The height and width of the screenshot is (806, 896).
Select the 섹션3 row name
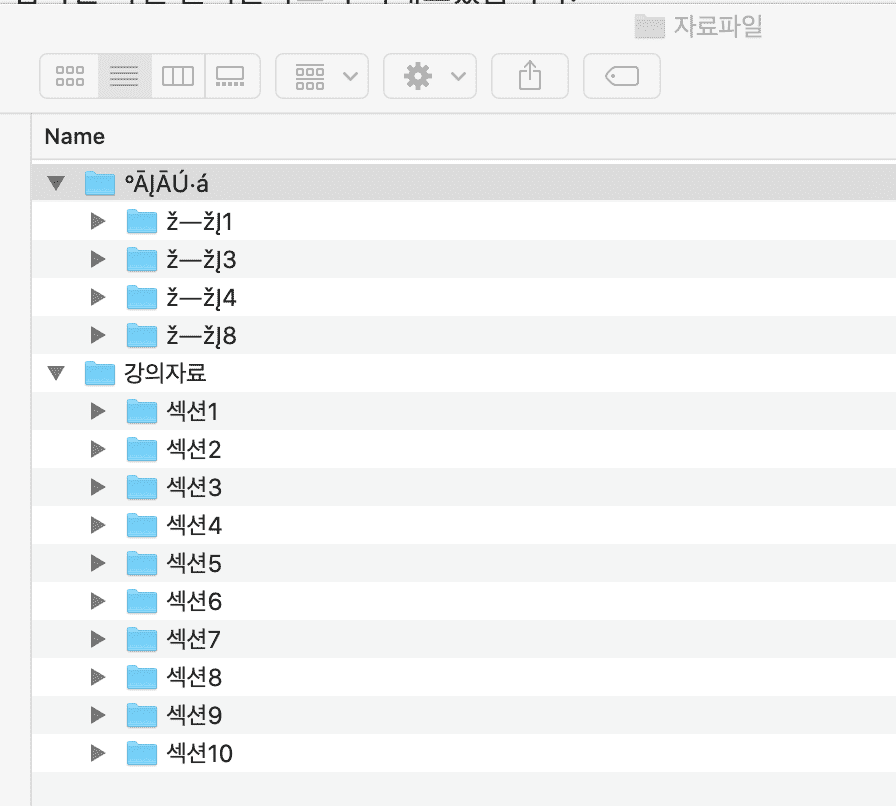click(x=194, y=487)
